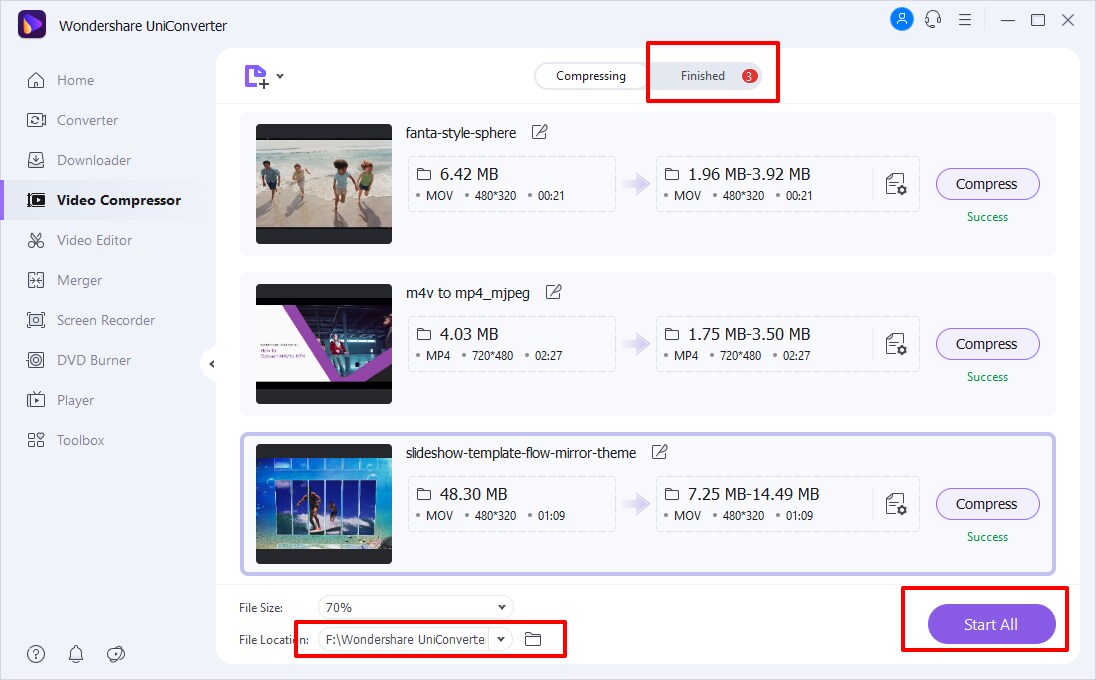Image resolution: width=1096 pixels, height=680 pixels.
Task: Click the support headset icon
Action: pyautogui.click(x=933, y=19)
